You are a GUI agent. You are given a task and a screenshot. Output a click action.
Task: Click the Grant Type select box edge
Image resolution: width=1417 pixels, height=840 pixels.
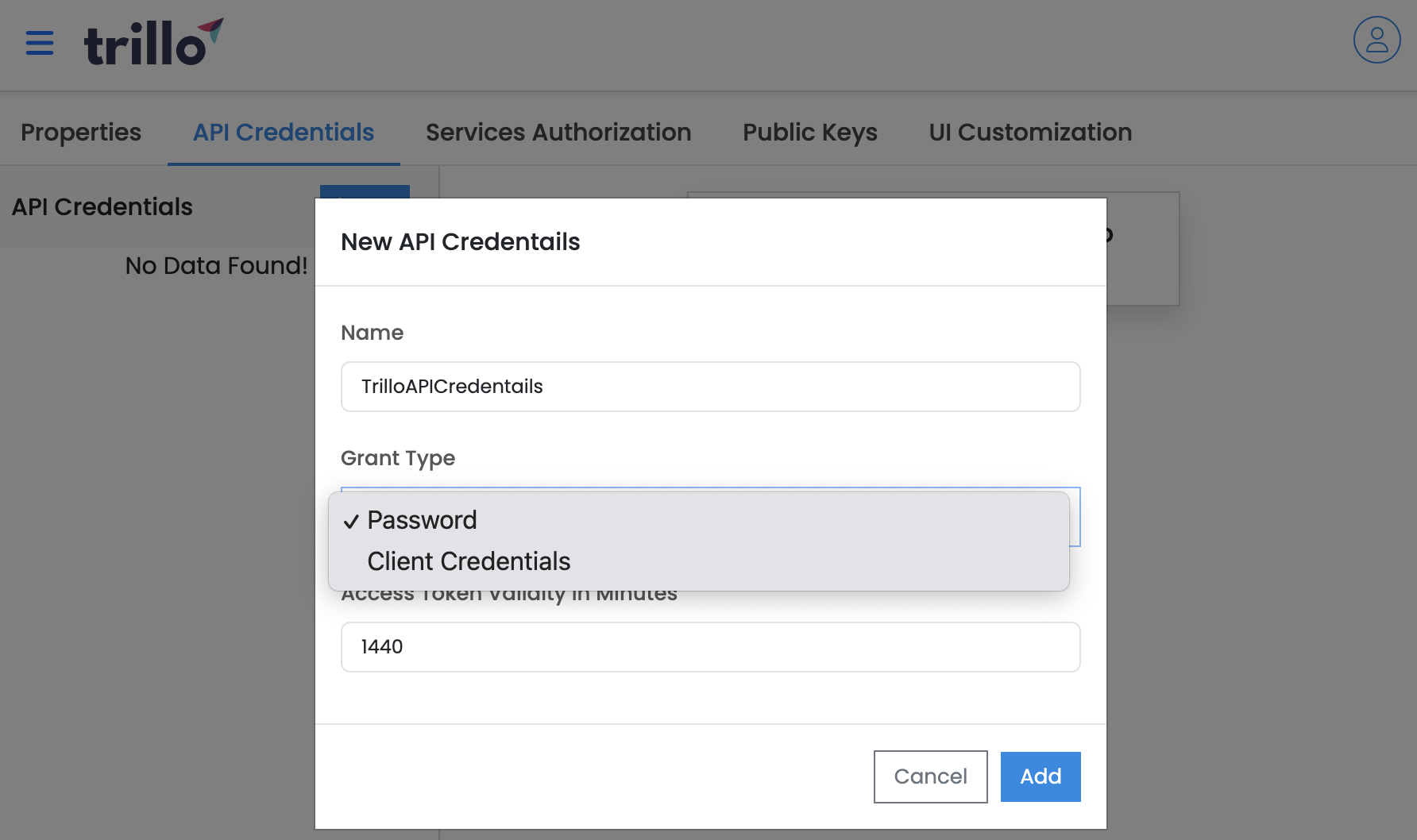1075,517
